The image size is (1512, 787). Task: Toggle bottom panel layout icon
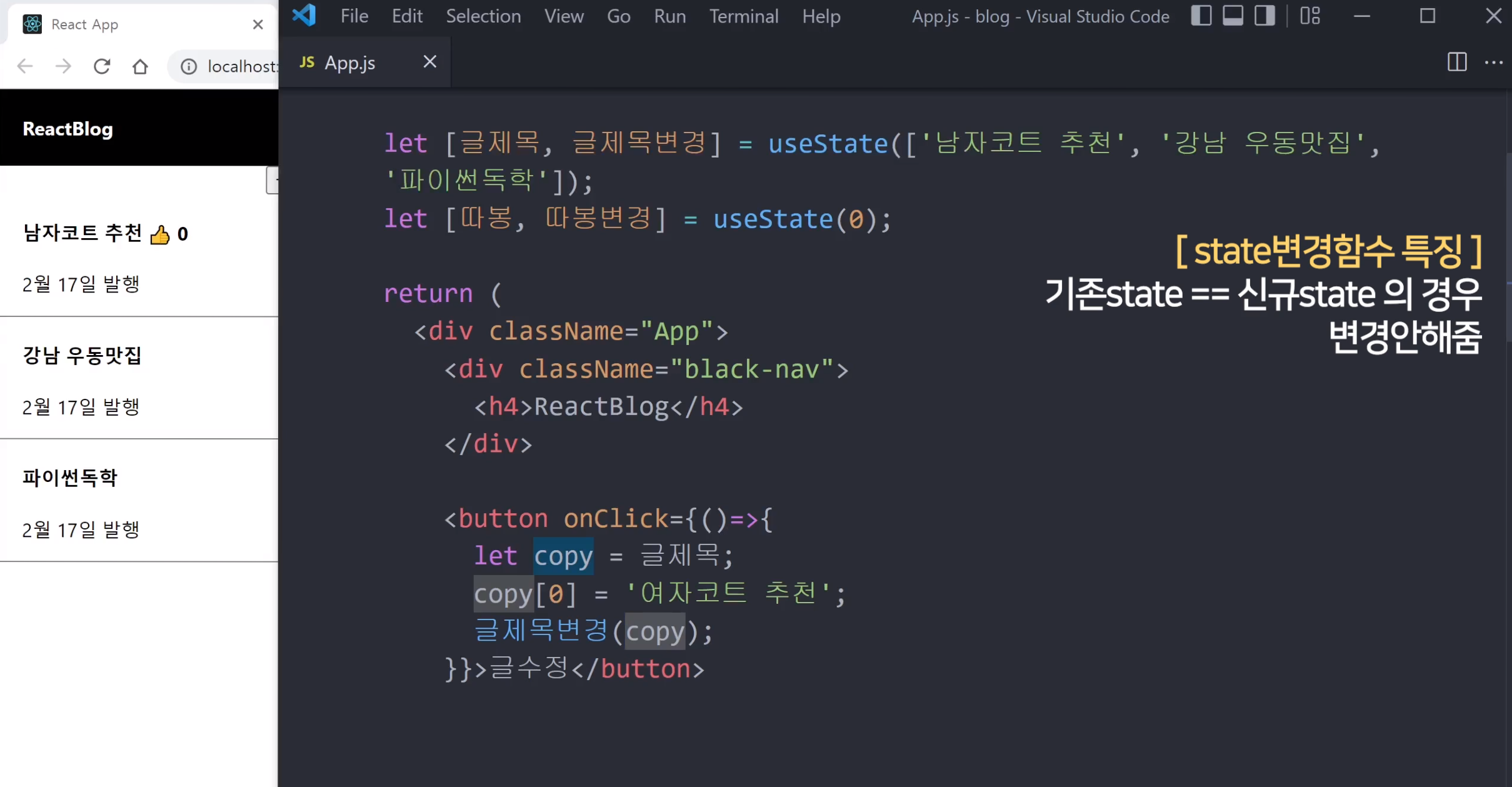1233,16
